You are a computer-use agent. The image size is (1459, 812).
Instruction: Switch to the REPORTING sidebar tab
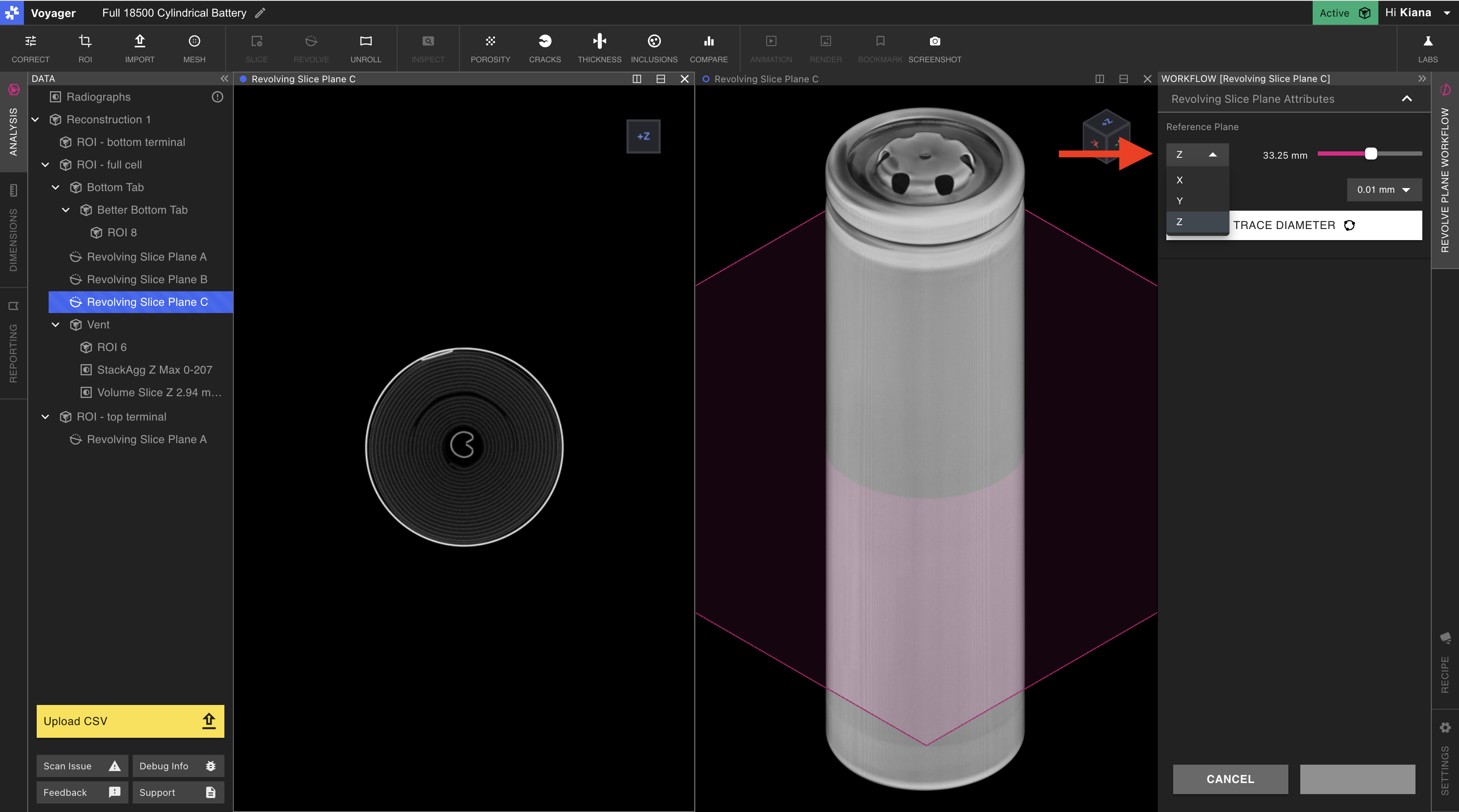pos(13,343)
